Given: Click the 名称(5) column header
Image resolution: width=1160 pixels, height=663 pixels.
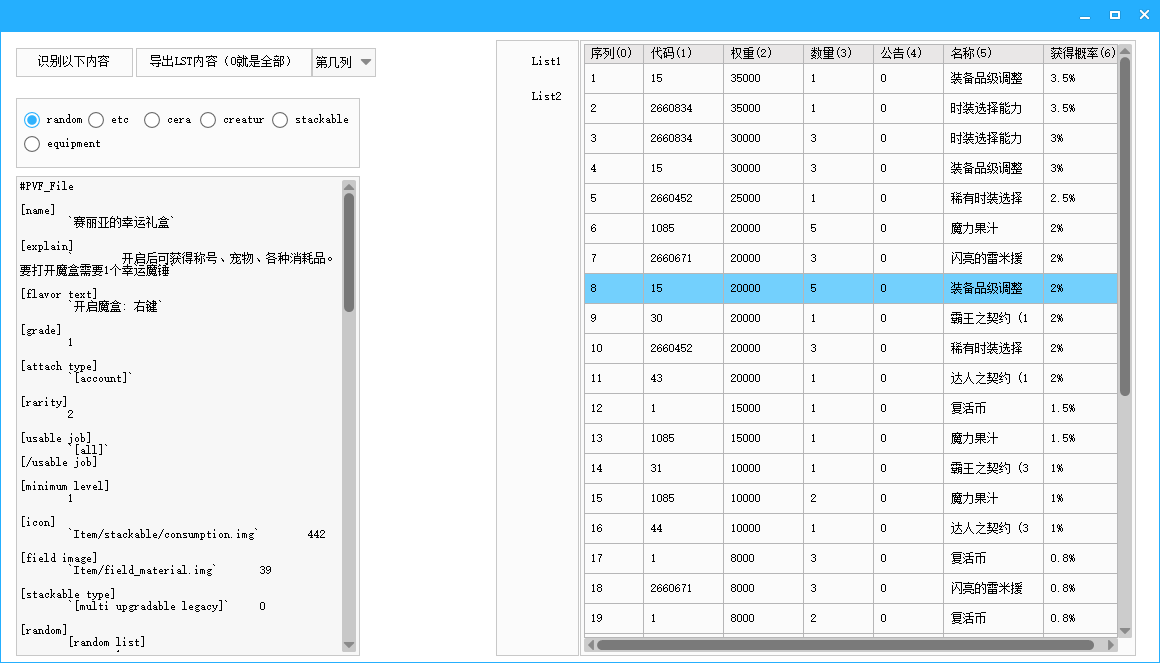Looking at the screenshot, I should [971, 53].
